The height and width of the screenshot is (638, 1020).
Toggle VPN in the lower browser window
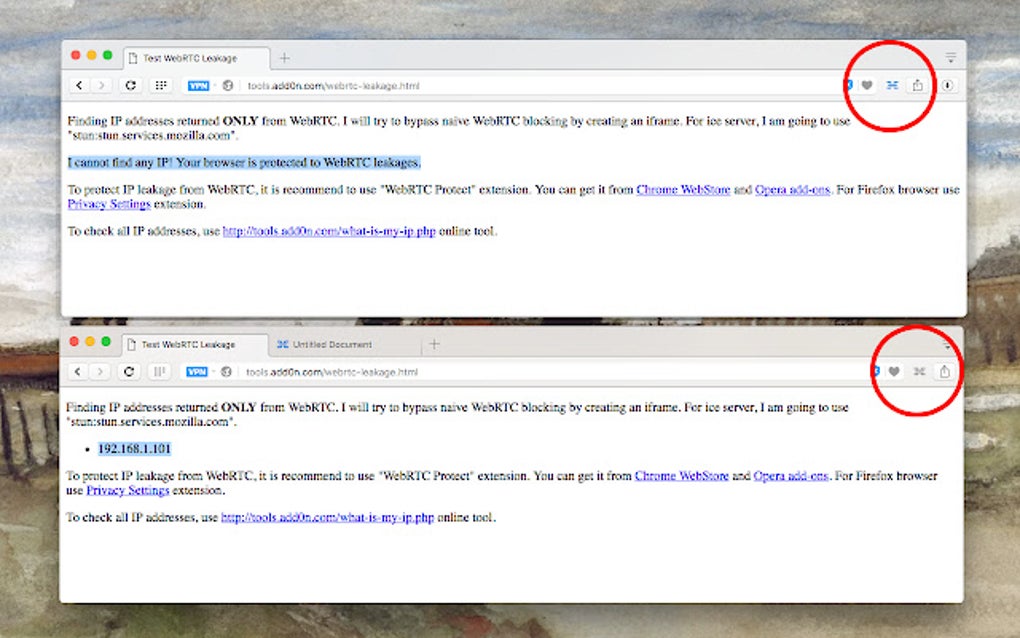pyautogui.click(x=196, y=371)
